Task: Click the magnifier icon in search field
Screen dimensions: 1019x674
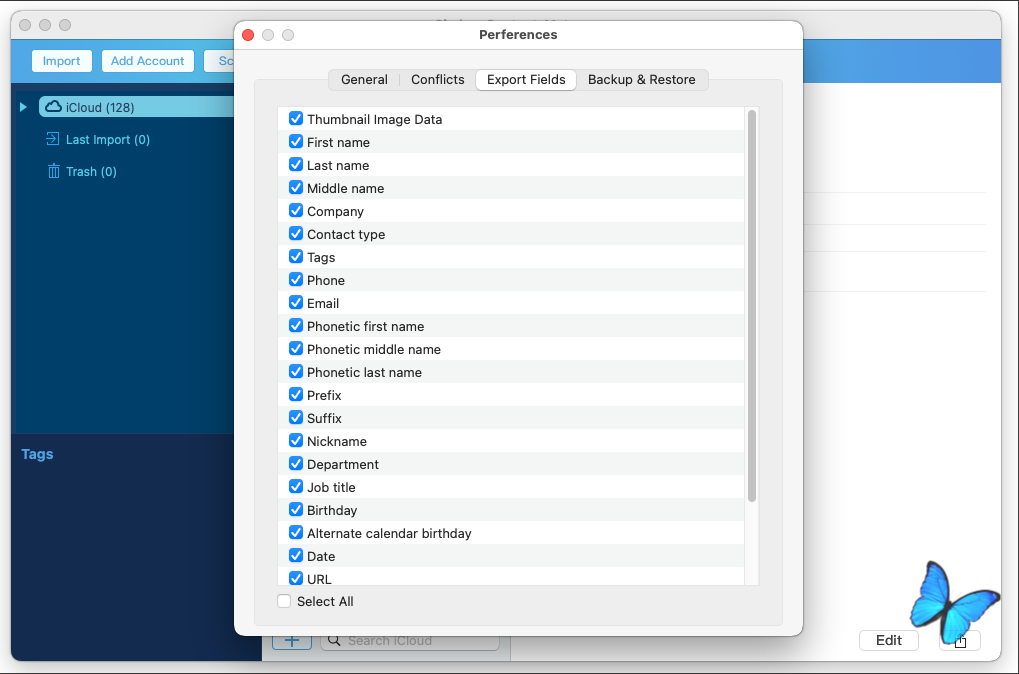Action: pos(334,641)
